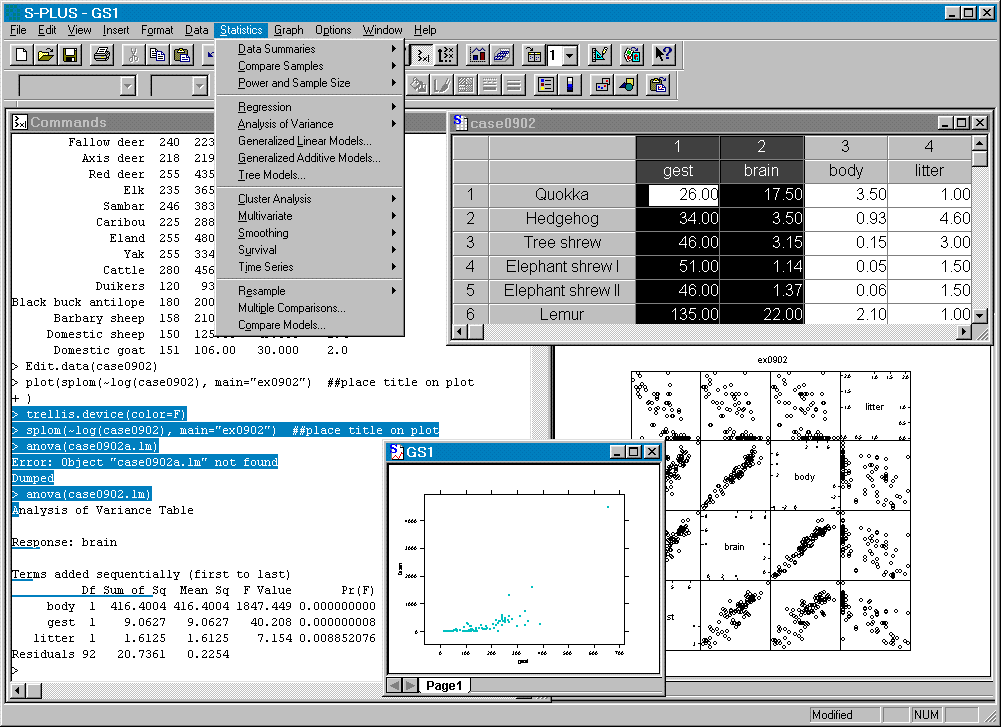This screenshot has height=727, width=1001.
Task: Open the 2D plots palette icon
Action: pyautogui.click(x=478, y=55)
